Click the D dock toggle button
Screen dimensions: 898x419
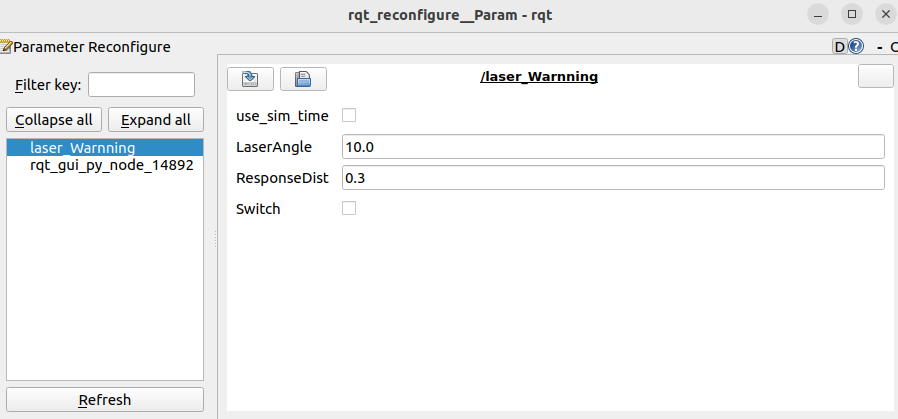(x=840, y=47)
